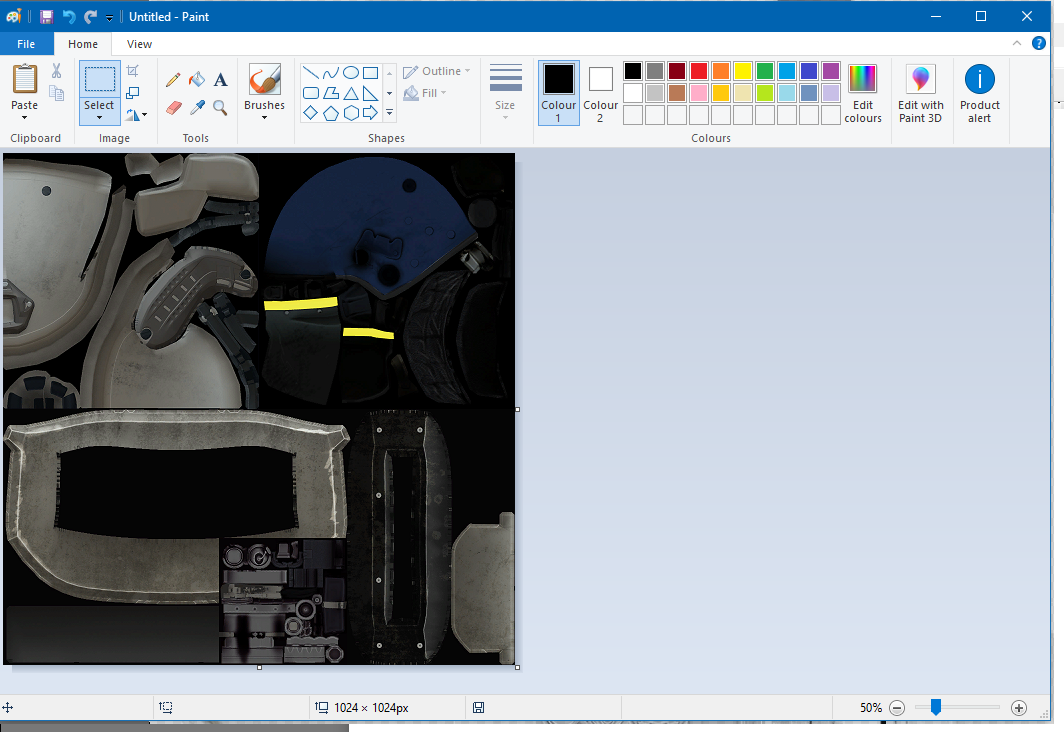Choose the Oval shape from Shapes gallery

pyautogui.click(x=351, y=73)
